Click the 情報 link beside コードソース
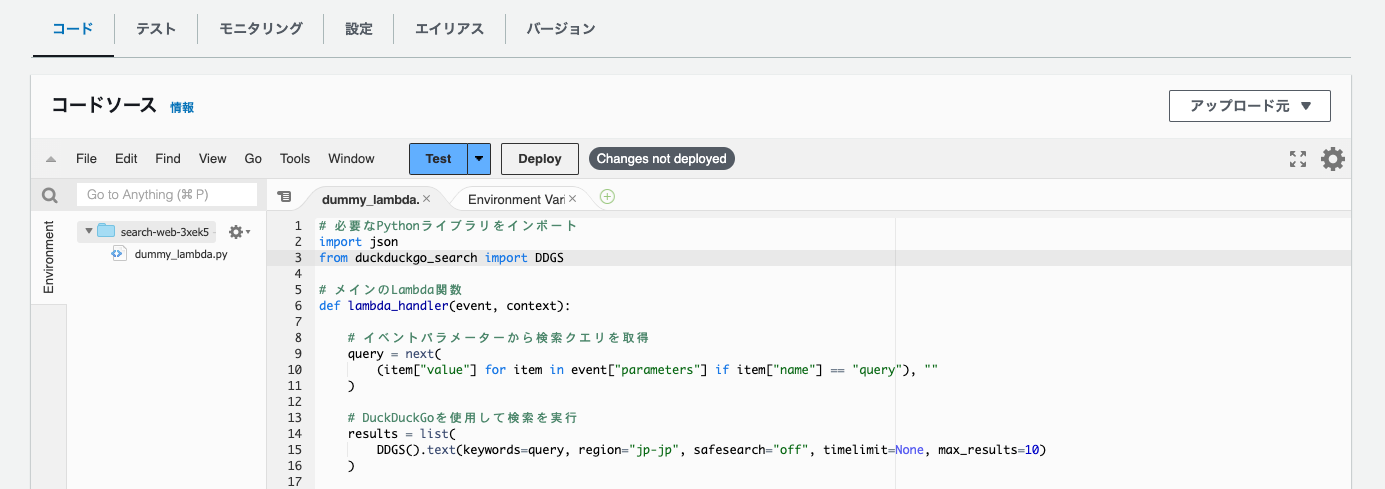 click(x=182, y=107)
